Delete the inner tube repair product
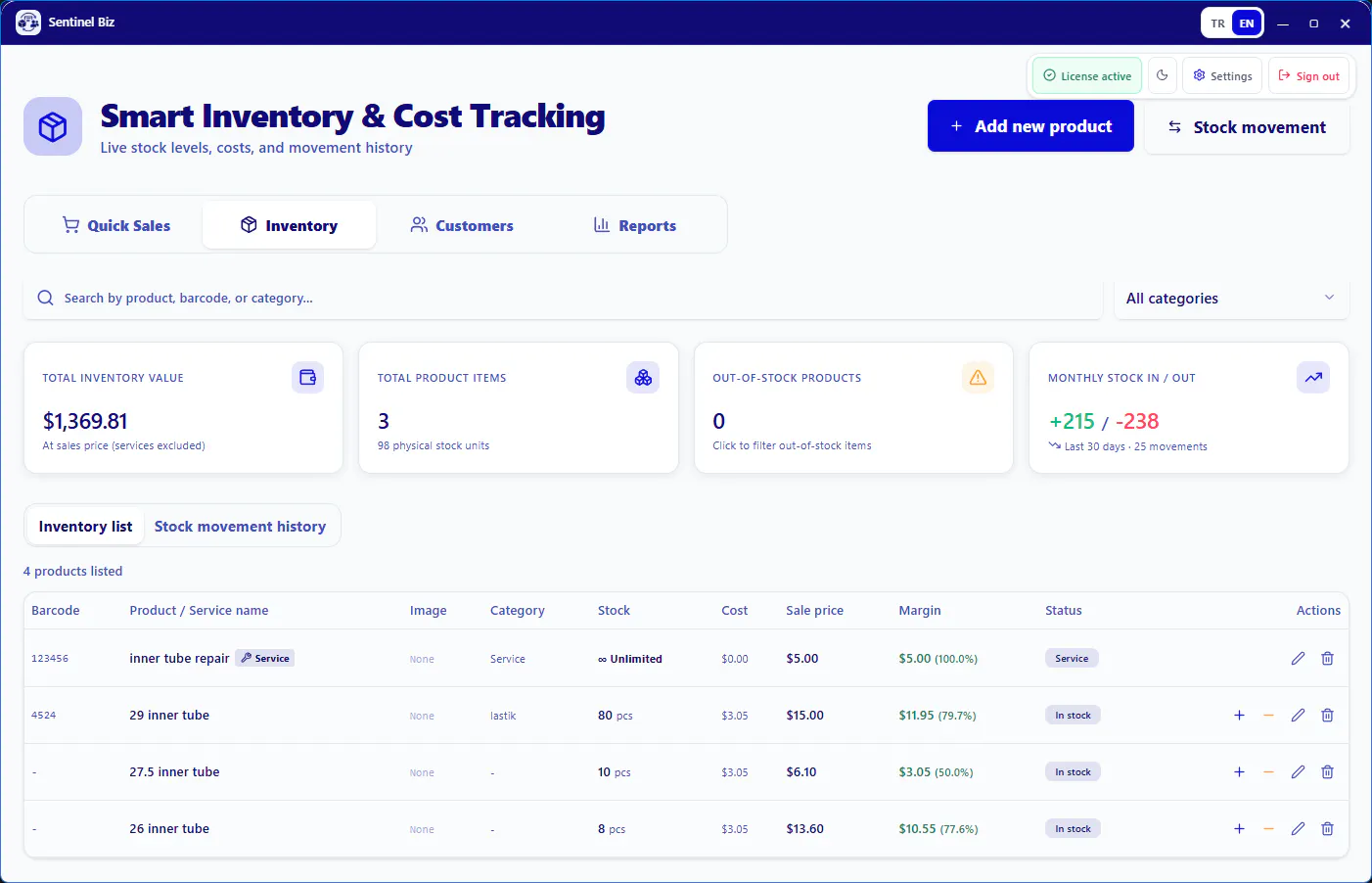Screen dimensions: 1372x883 [x=1327, y=659]
